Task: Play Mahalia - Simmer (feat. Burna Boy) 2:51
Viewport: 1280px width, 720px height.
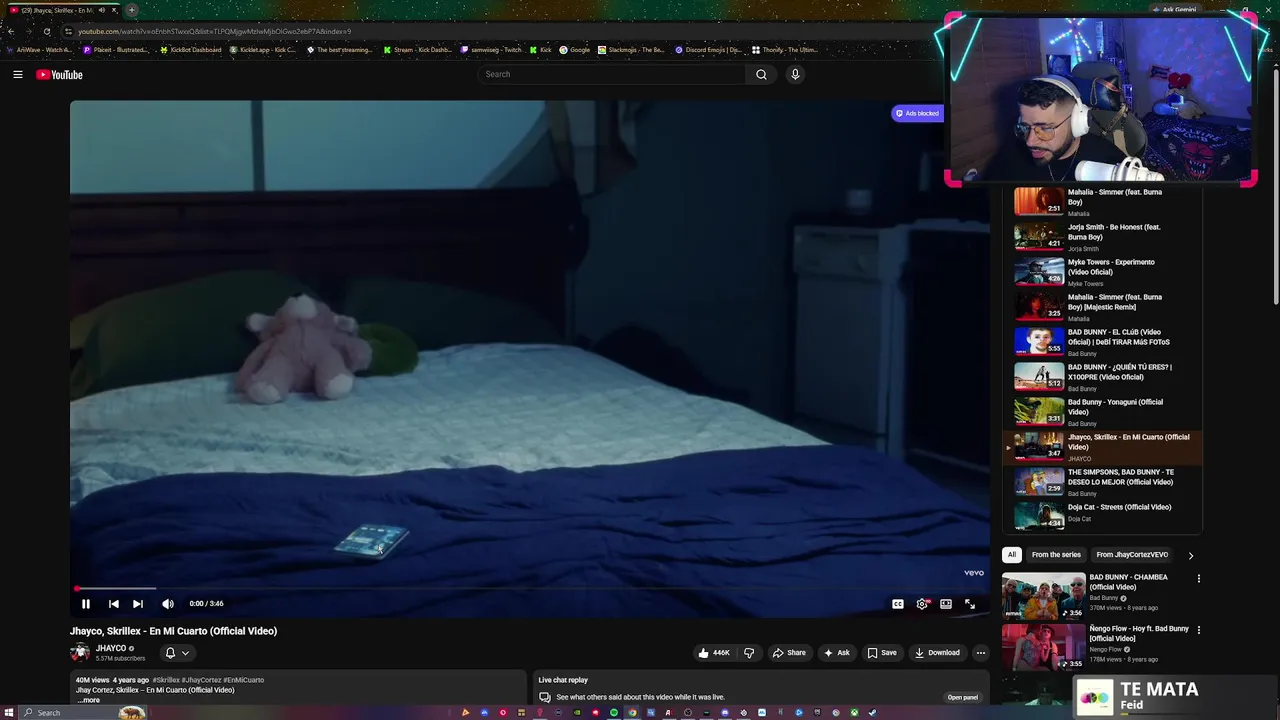Action: [1102, 202]
